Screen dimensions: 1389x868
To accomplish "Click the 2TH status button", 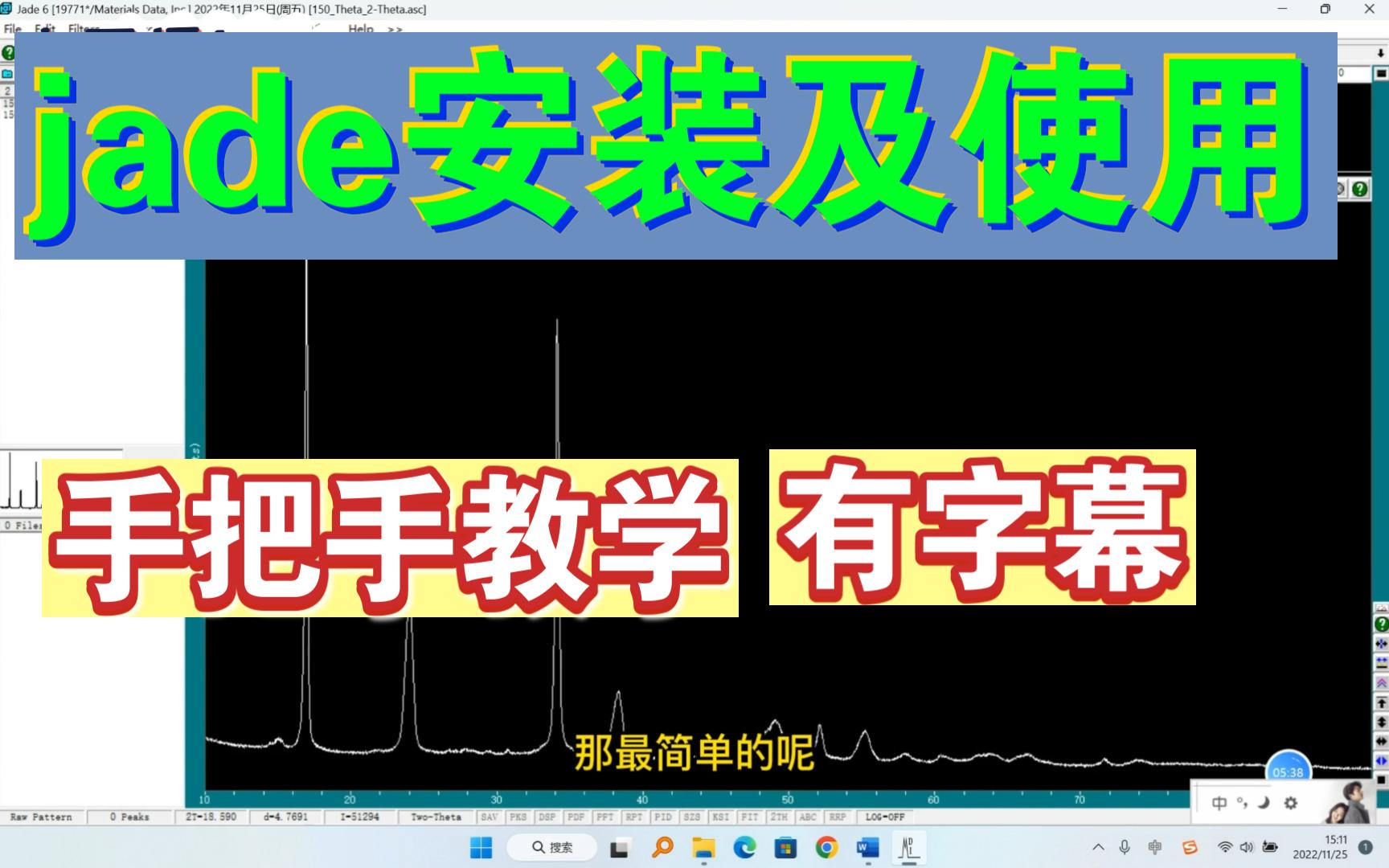I will (x=779, y=817).
